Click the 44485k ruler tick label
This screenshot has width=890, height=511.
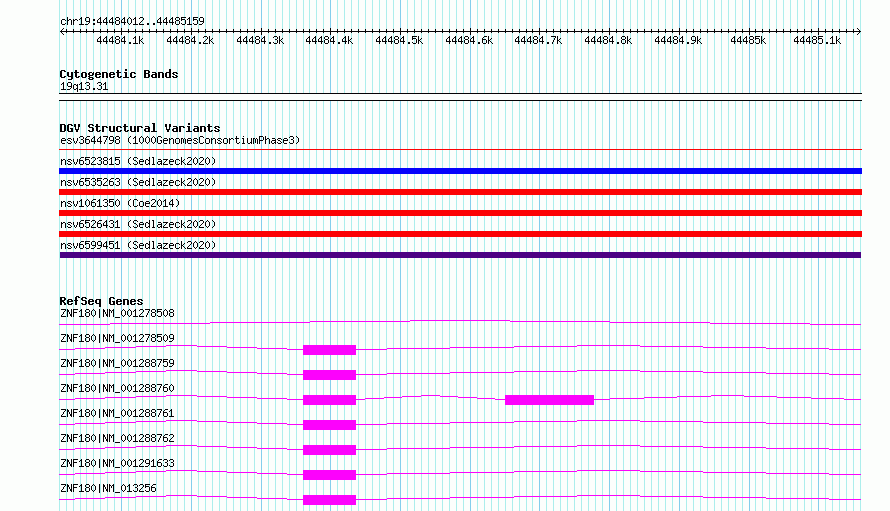[748, 40]
